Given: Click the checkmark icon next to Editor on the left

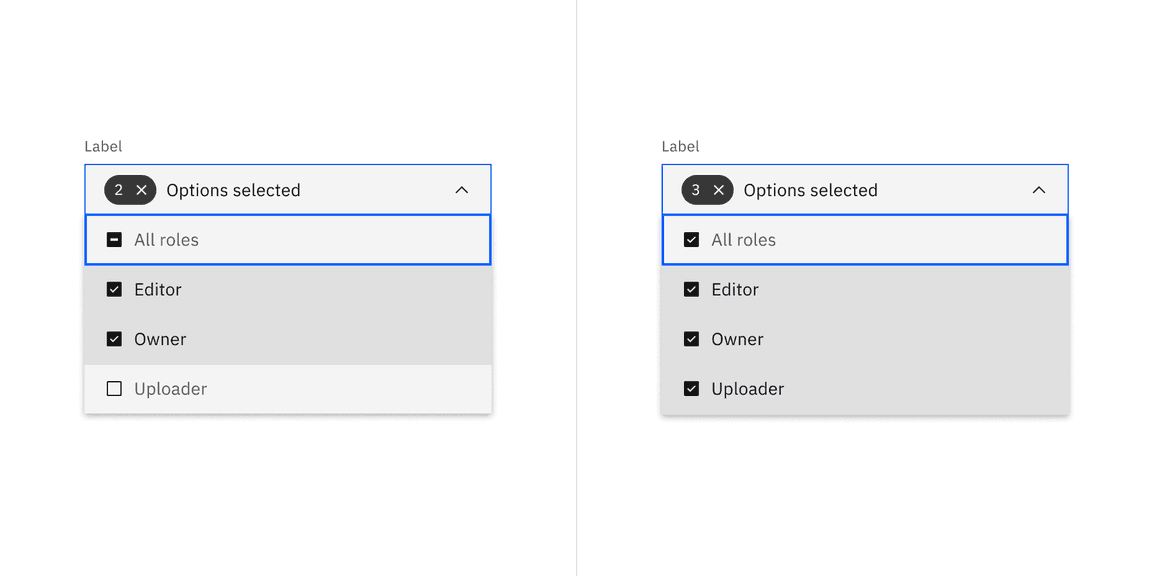Looking at the screenshot, I should tap(114, 289).
